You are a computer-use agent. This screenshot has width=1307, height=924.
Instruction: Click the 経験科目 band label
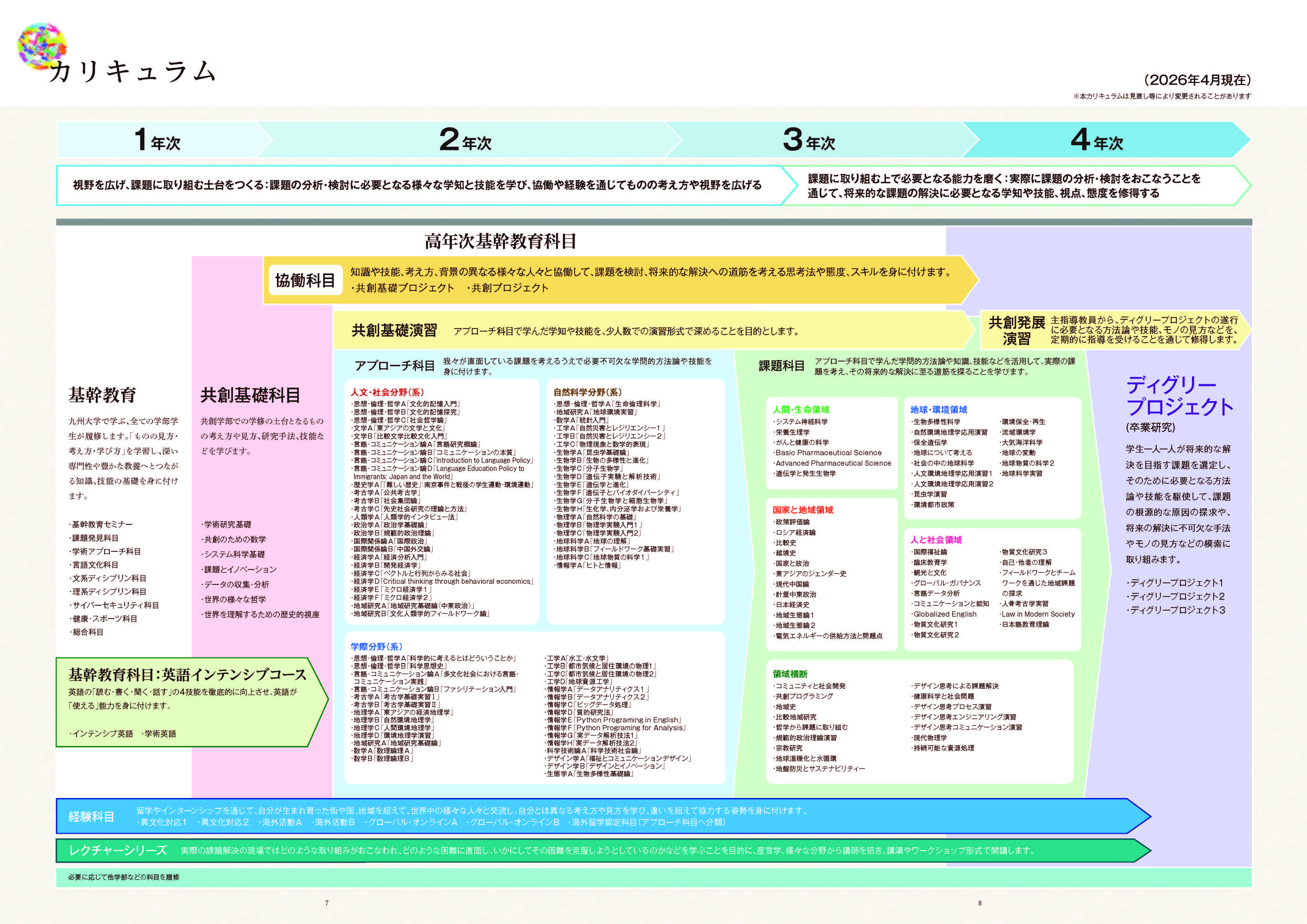click(91, 816)
